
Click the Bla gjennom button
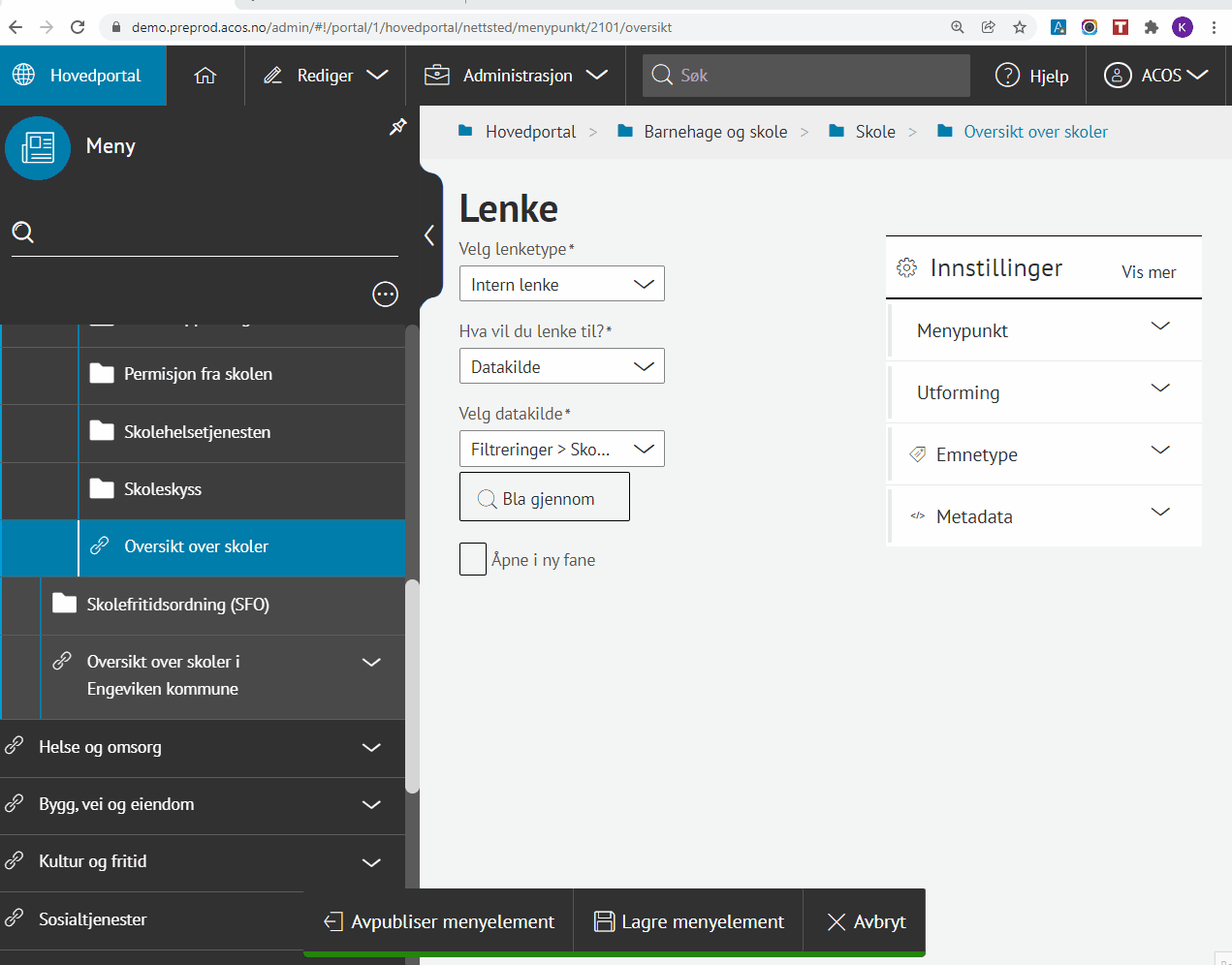point(544,497)
